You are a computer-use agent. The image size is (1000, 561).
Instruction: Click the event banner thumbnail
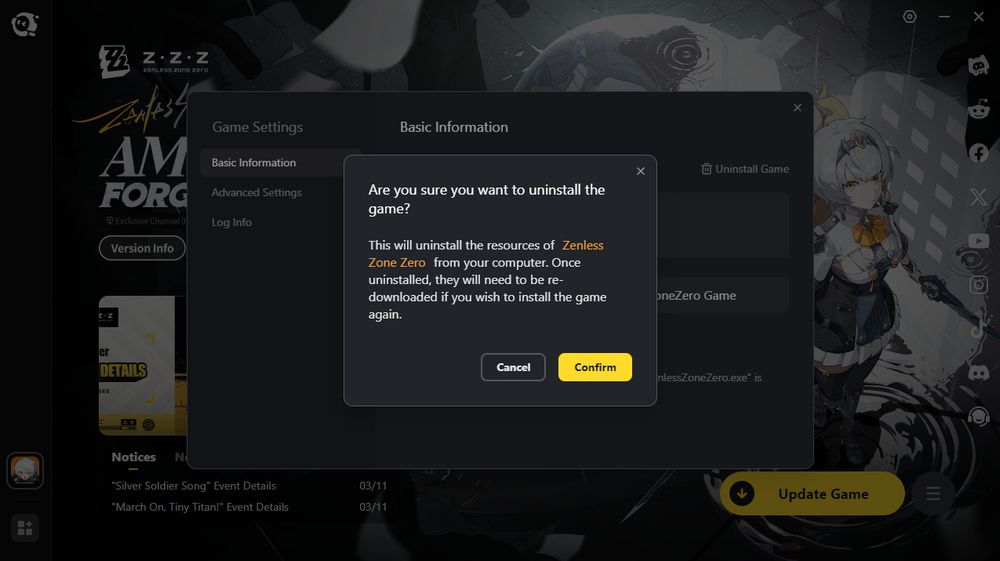pyautogui.click(x=143, y=365)
